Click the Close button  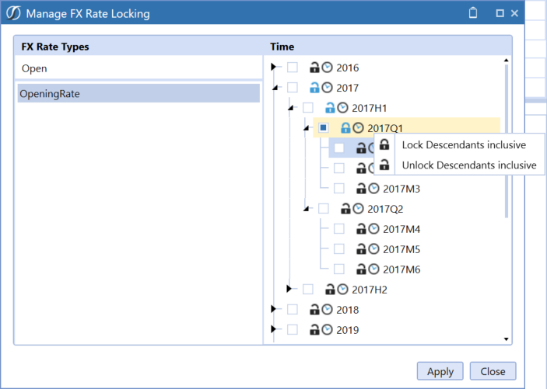click(x=493, y=371)
